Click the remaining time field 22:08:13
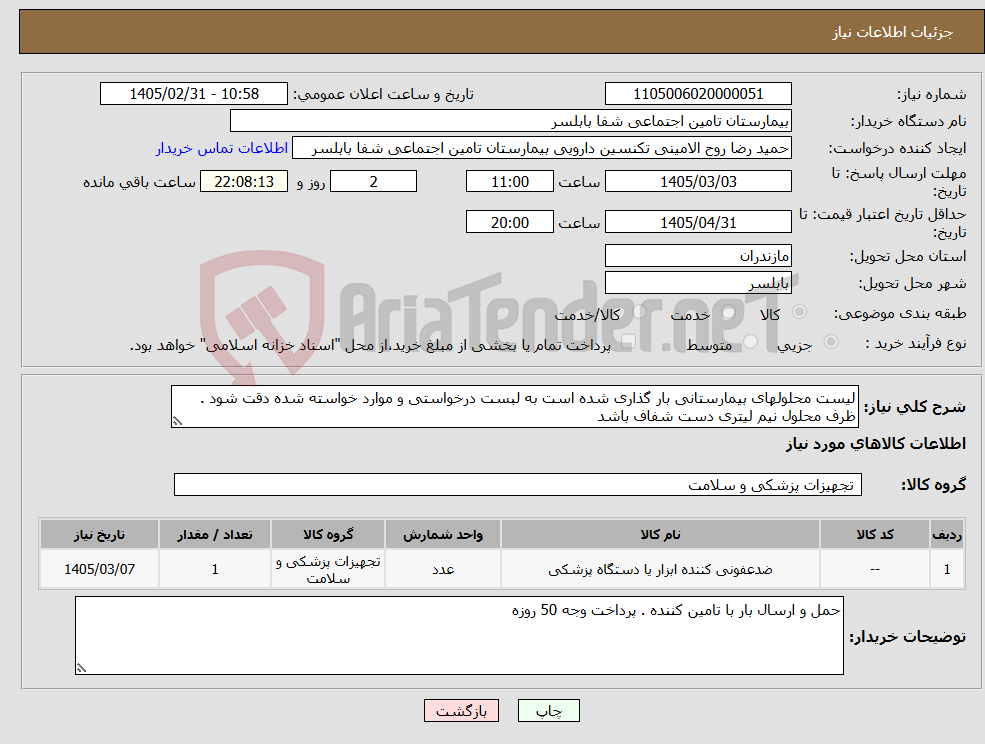The width and height of the screenshot is (985, 744). point(244,182)
